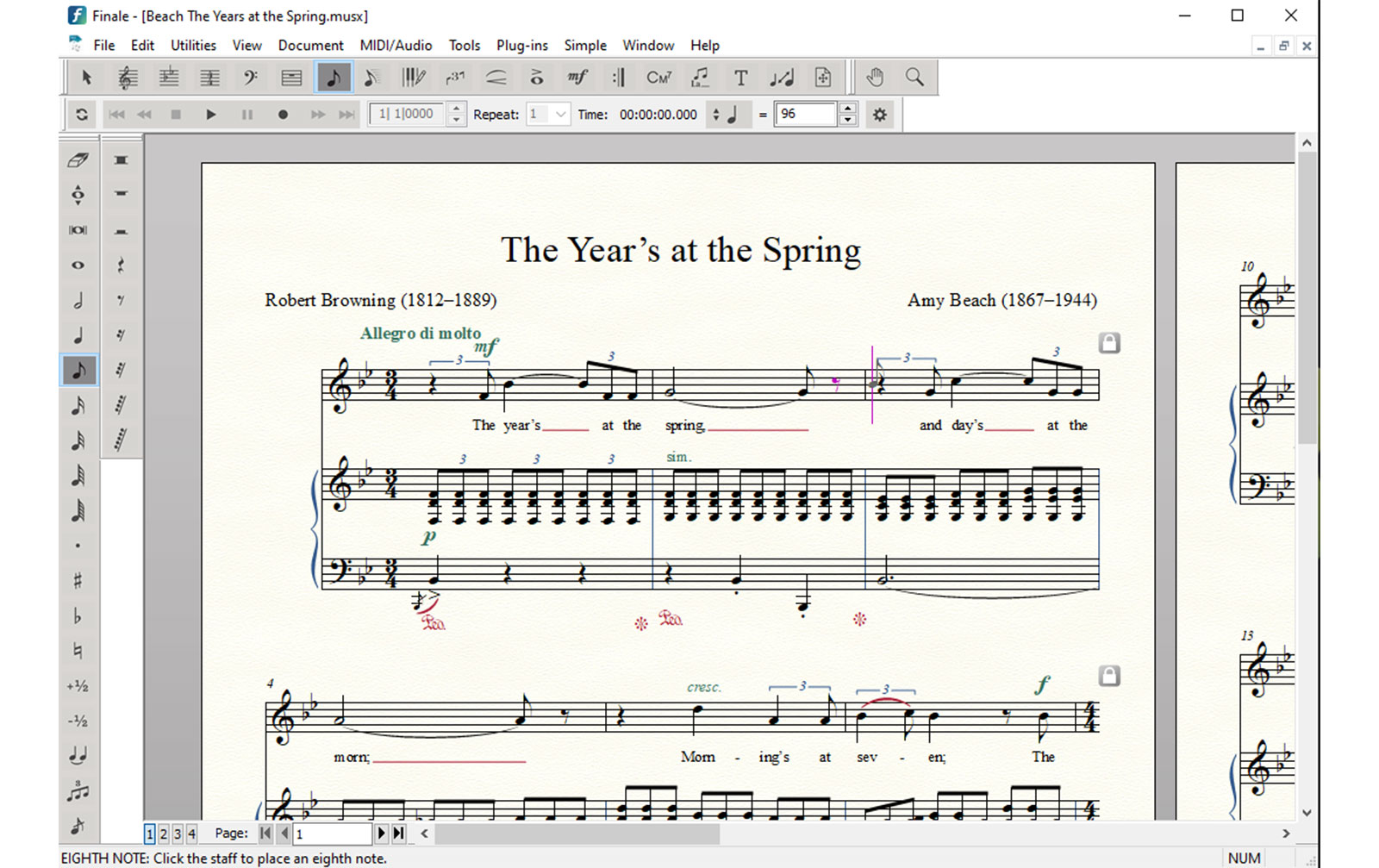This screenshot has height=868, width=1379.
Task: Choose the half note duration
Action: tap(78, 301)
